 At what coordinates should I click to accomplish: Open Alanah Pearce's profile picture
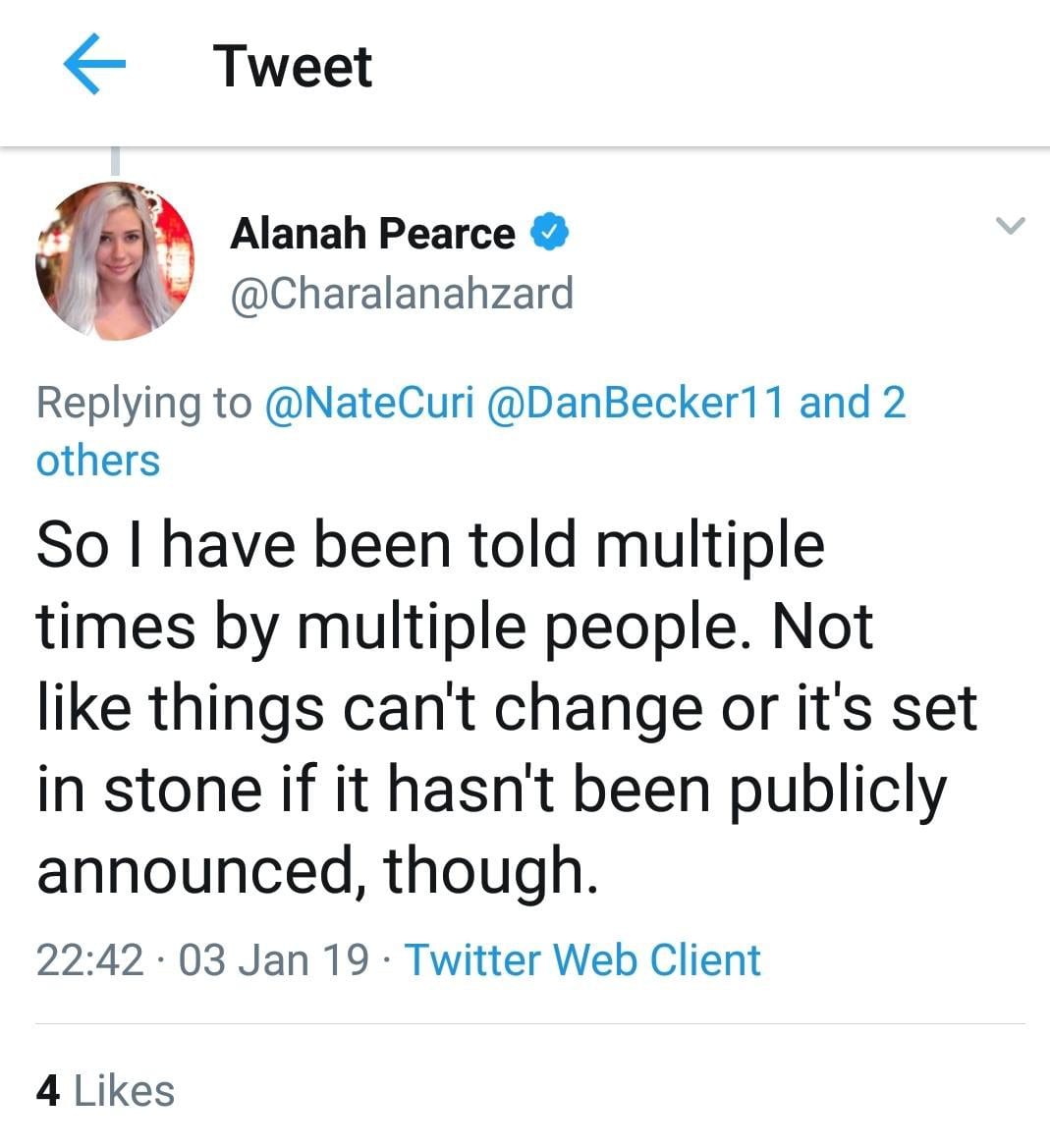115,260
